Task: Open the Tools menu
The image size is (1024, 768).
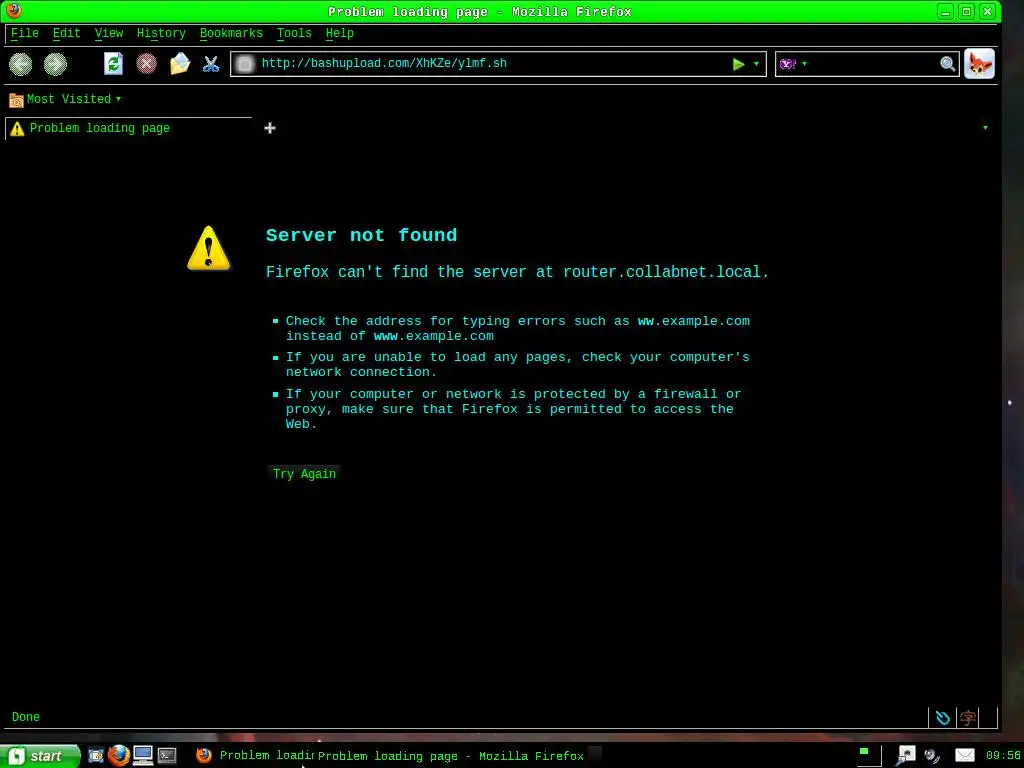Action: [294, 33]
